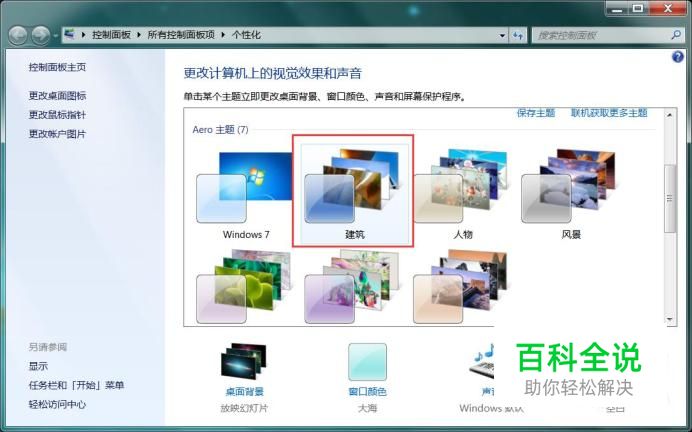Click 保存主题 link

(x=536, y=113)
